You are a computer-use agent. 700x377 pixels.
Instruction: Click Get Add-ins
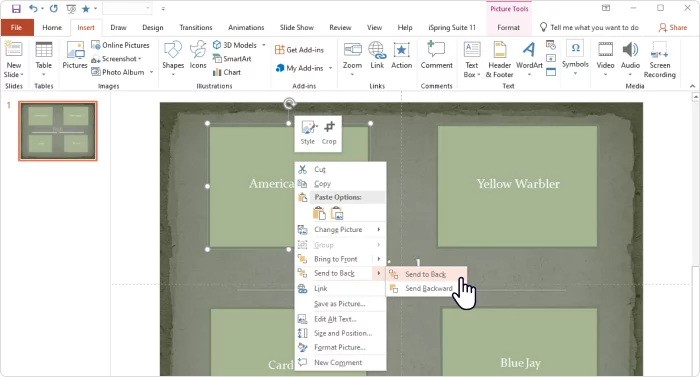(x=299, y=50)
